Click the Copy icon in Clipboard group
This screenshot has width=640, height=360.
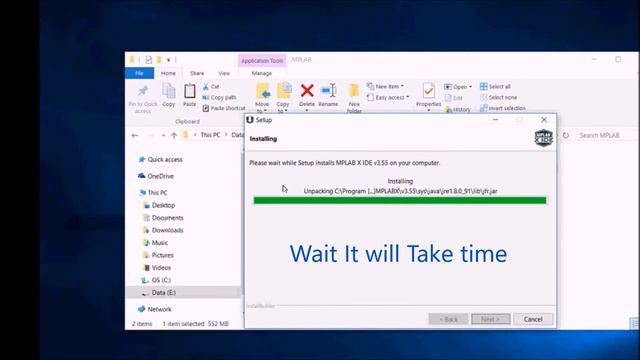(169, 91)
